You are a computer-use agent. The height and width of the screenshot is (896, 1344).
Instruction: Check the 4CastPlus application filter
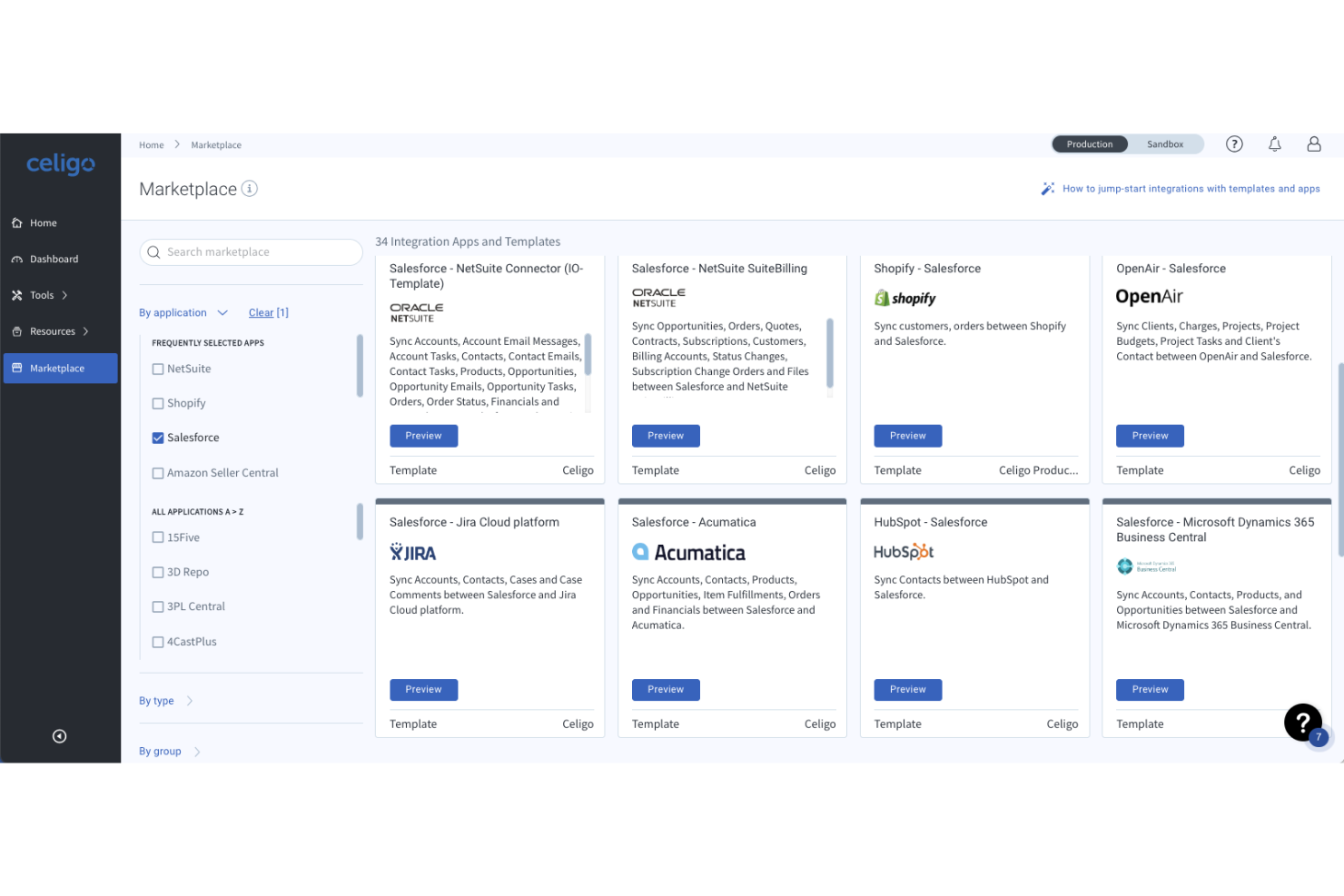pyautogui.click(x=158, y=642)
